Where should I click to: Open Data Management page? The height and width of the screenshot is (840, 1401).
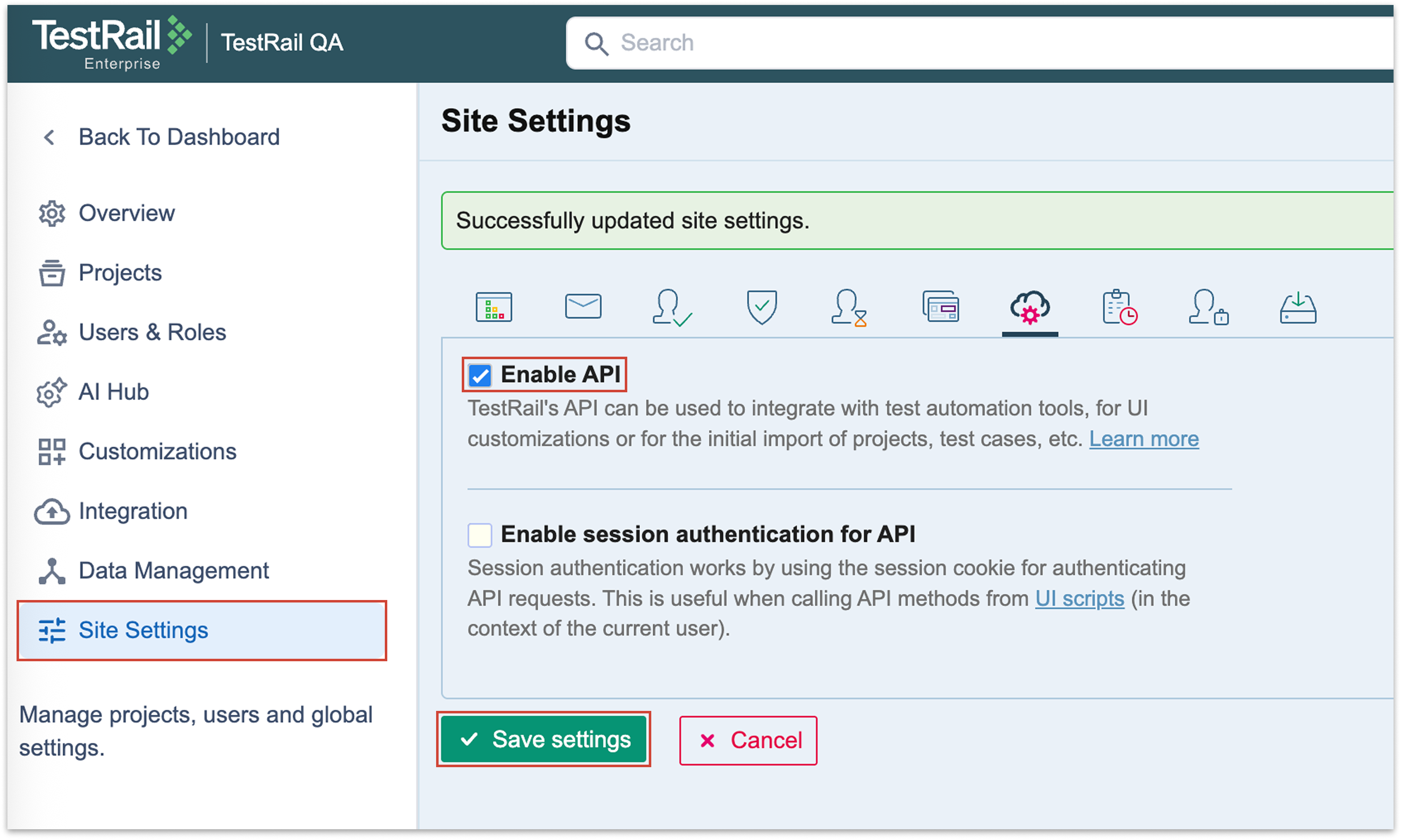174,571
